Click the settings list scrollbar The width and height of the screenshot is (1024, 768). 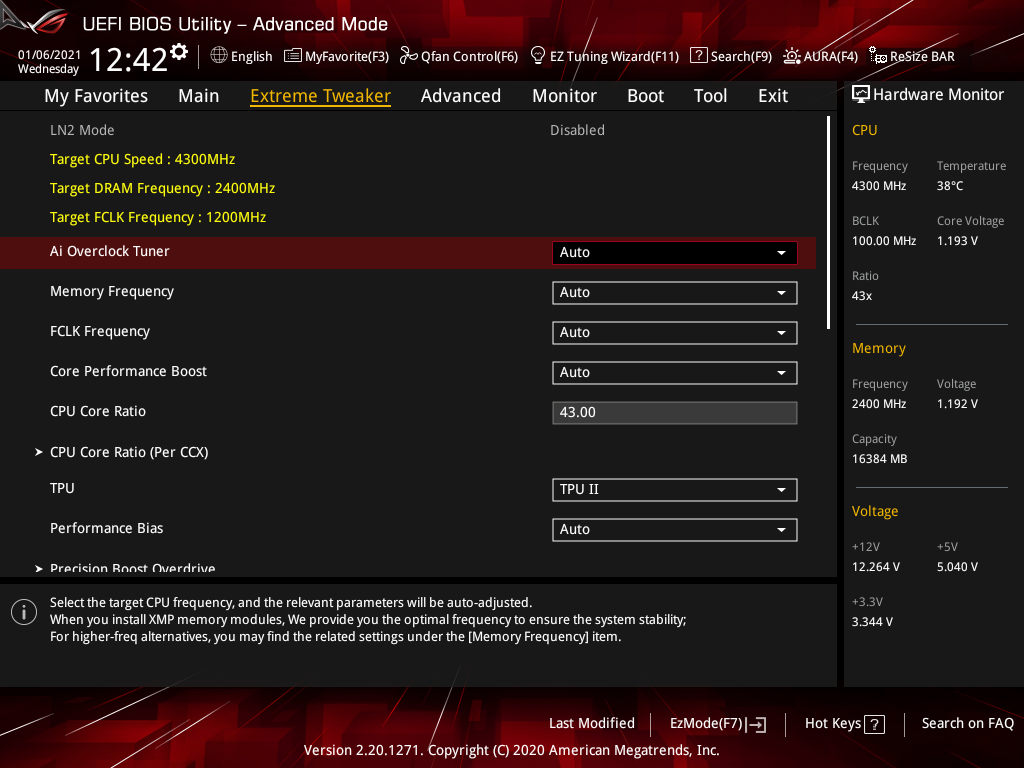828,222
